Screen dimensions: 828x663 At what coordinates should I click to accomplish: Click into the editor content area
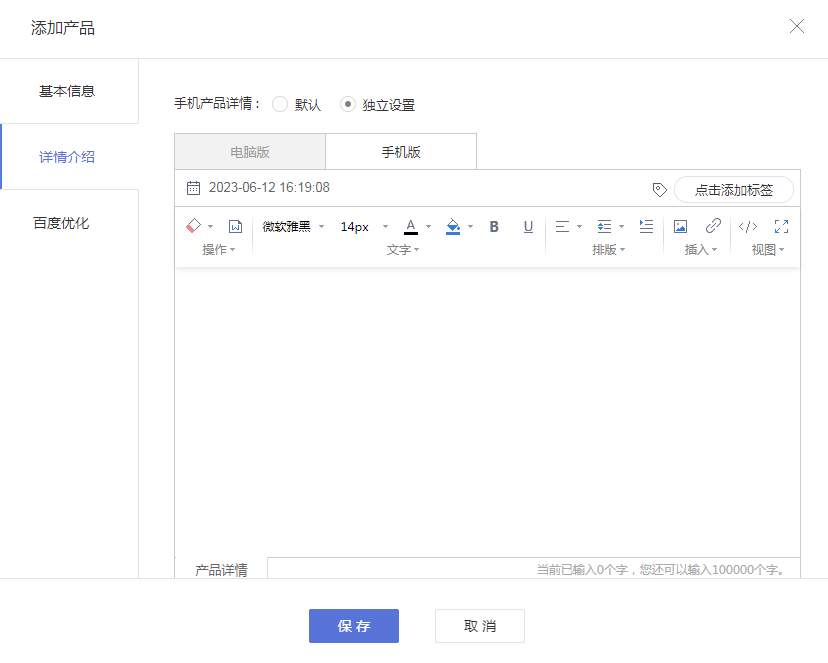487,412
